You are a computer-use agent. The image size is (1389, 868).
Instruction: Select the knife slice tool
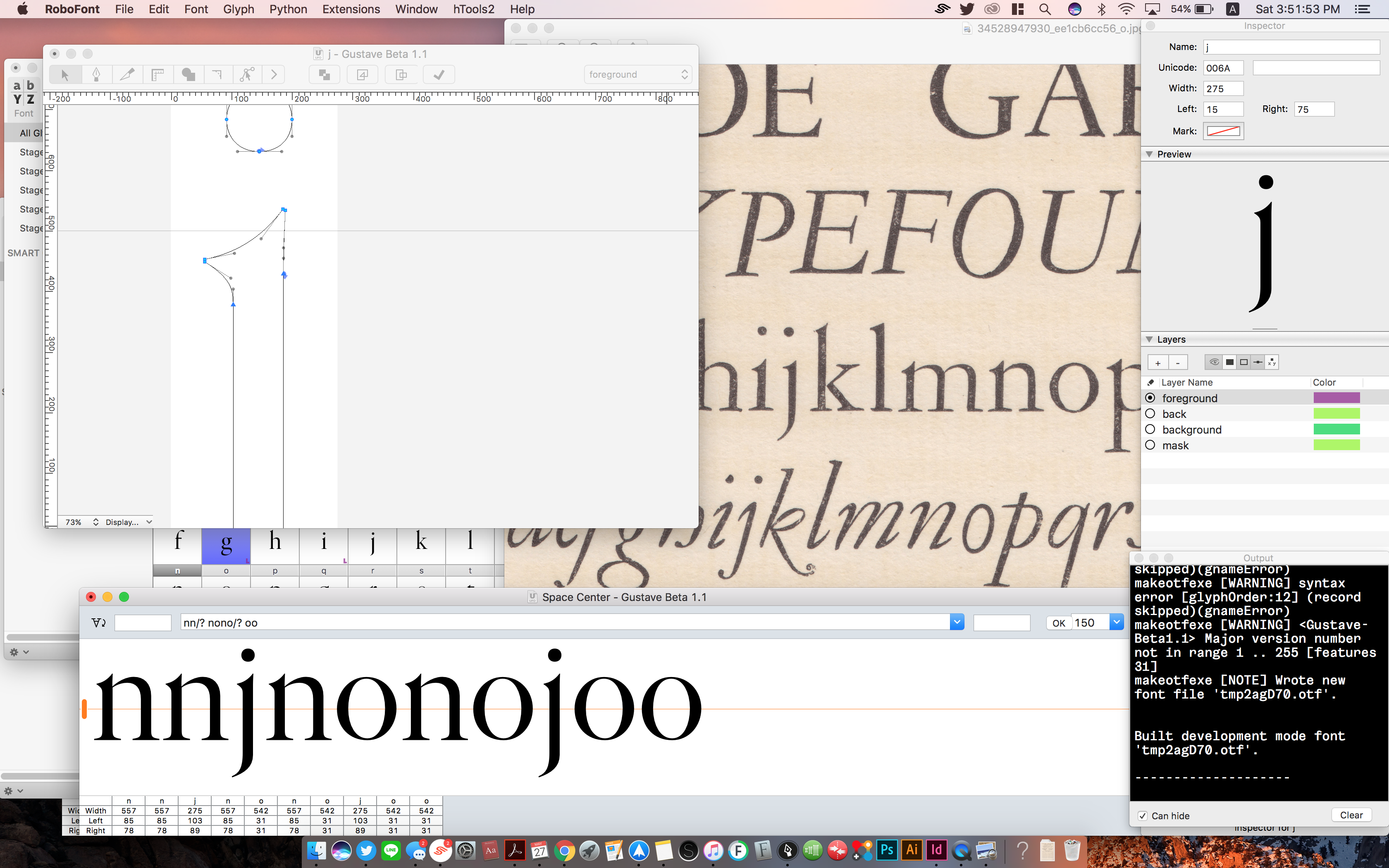pyautogui.click(x=127, y=75)
